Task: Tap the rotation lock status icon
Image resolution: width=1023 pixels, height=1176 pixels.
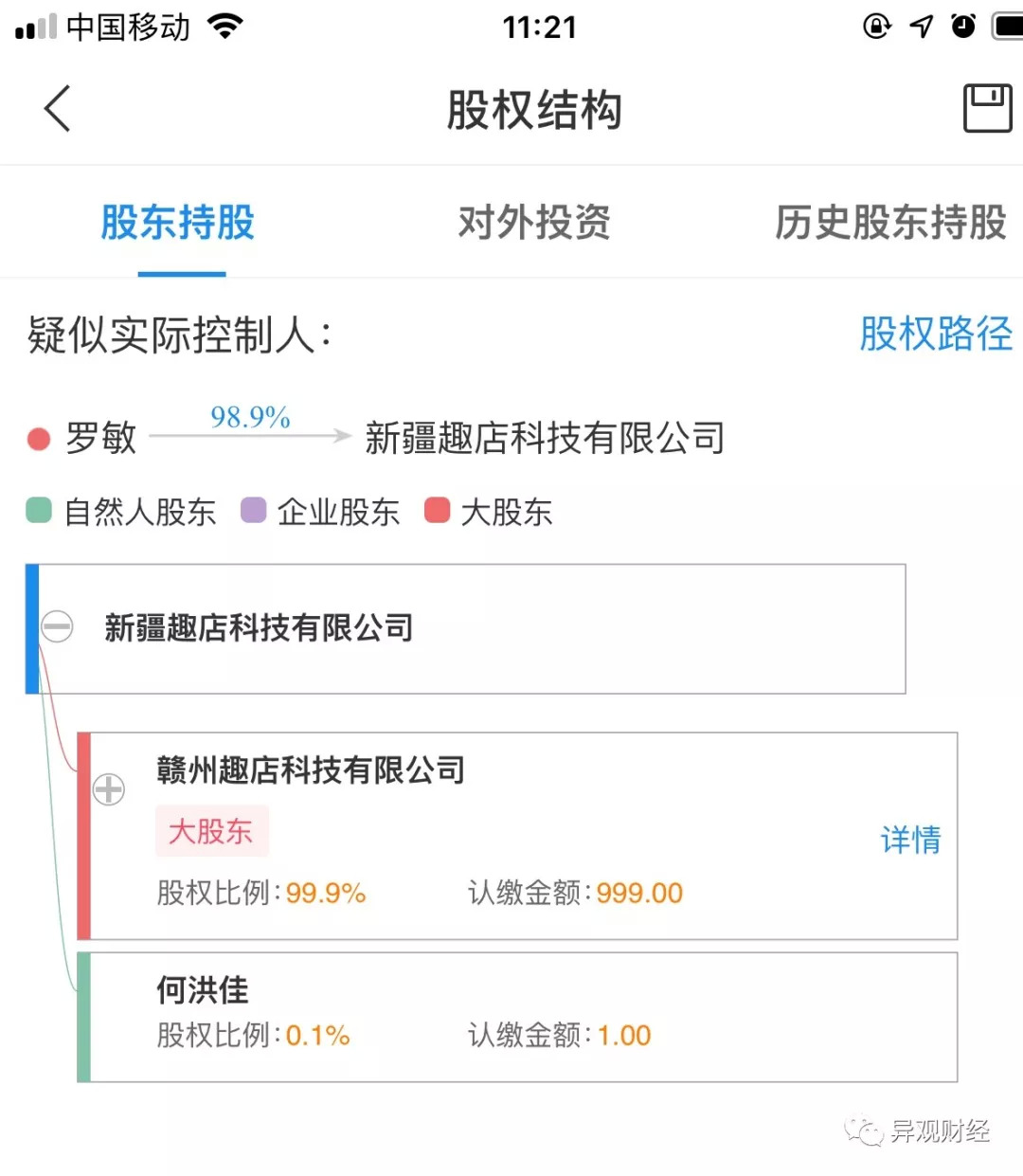Action: [877, 27]
